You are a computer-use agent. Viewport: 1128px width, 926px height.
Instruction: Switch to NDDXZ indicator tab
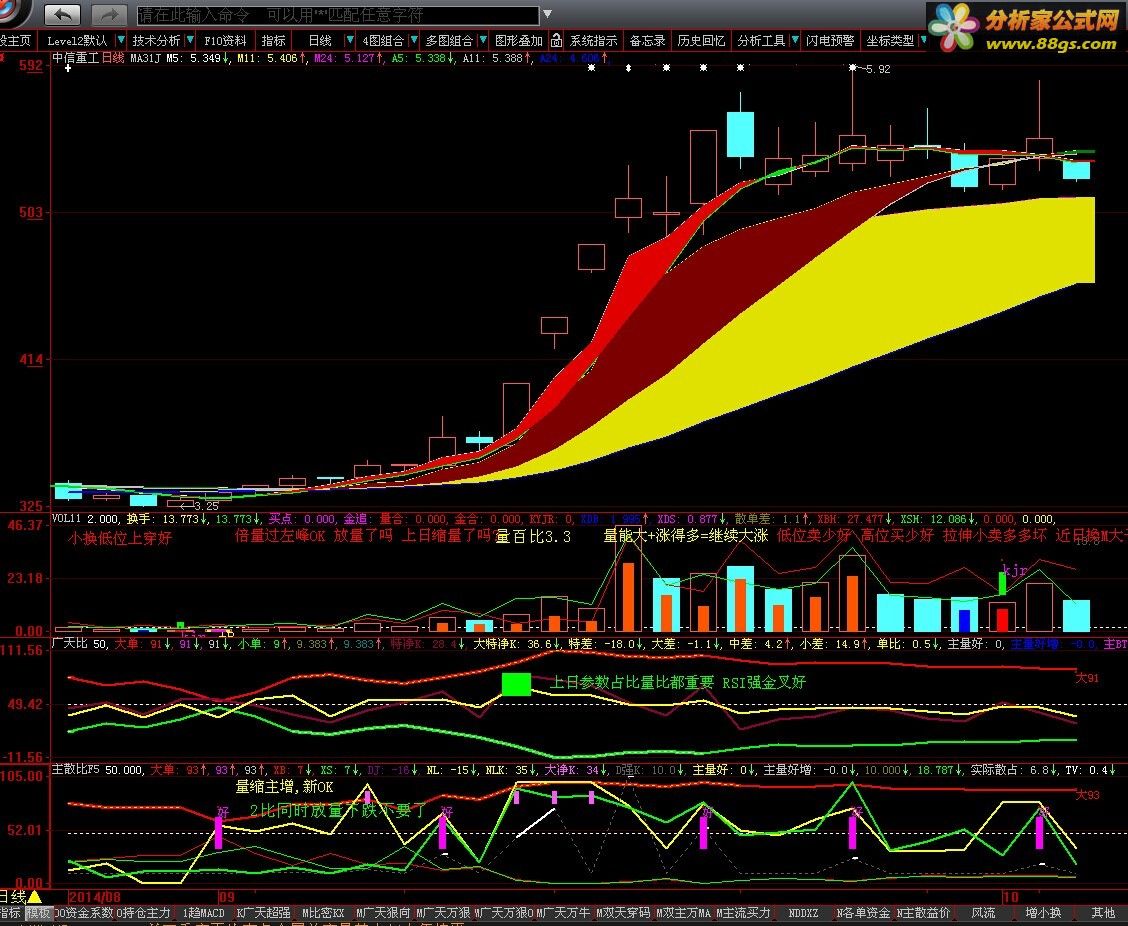(803, 912)
